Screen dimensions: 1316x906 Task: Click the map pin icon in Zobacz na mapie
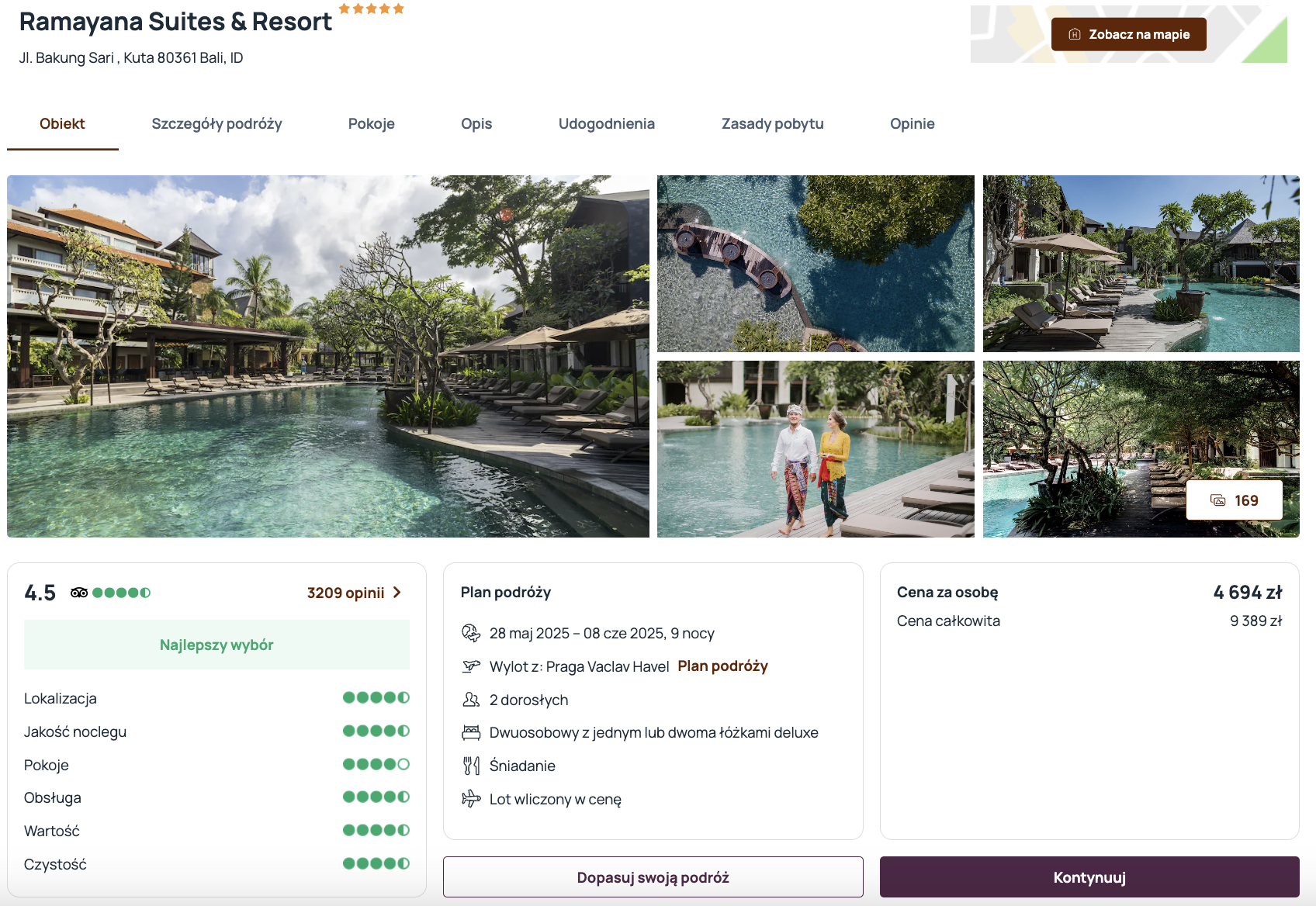coord(1075,34)
